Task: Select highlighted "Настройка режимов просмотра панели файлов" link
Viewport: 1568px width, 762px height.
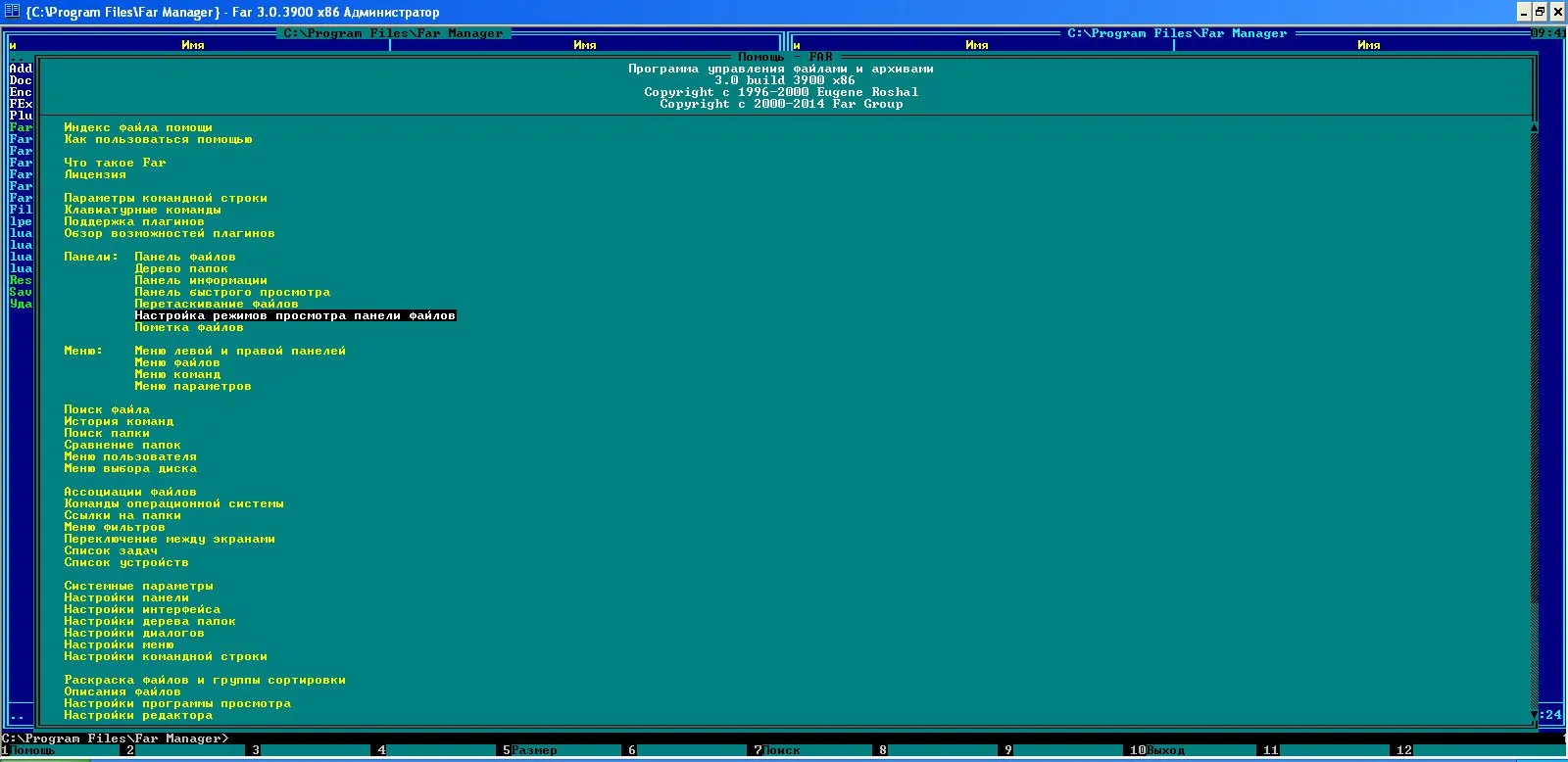Action: point(295,315)
